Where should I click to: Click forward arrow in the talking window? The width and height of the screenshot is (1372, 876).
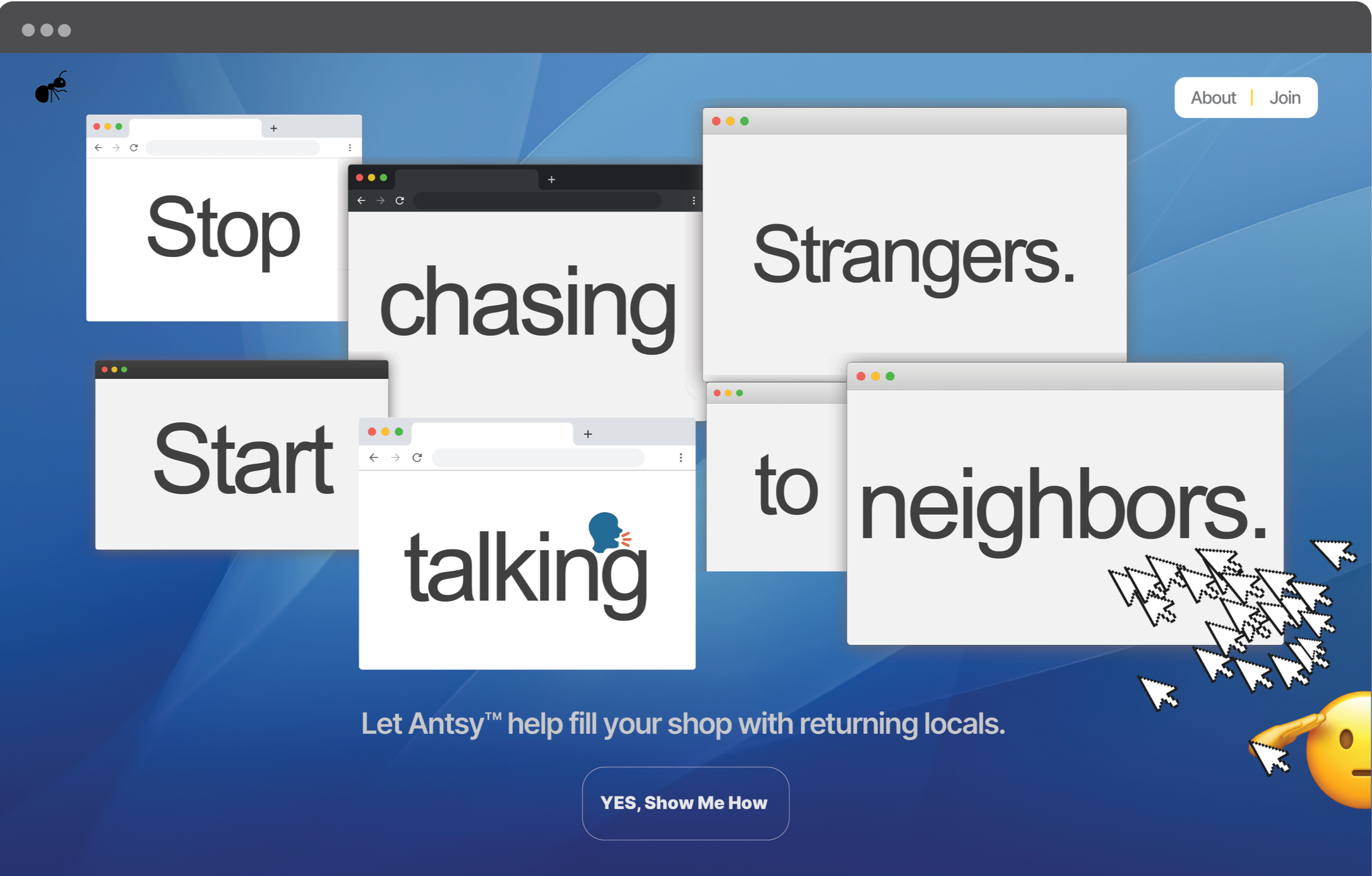click(395, 457)
